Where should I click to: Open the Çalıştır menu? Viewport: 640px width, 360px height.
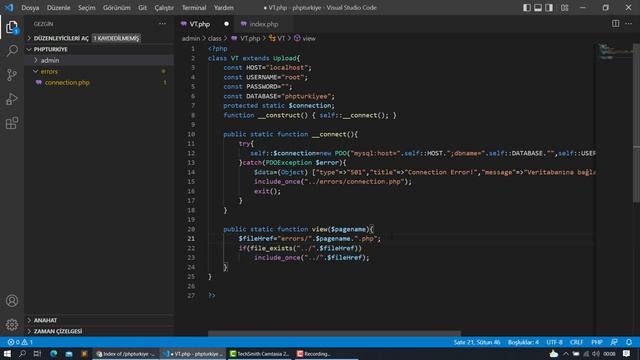coord(164,7)
